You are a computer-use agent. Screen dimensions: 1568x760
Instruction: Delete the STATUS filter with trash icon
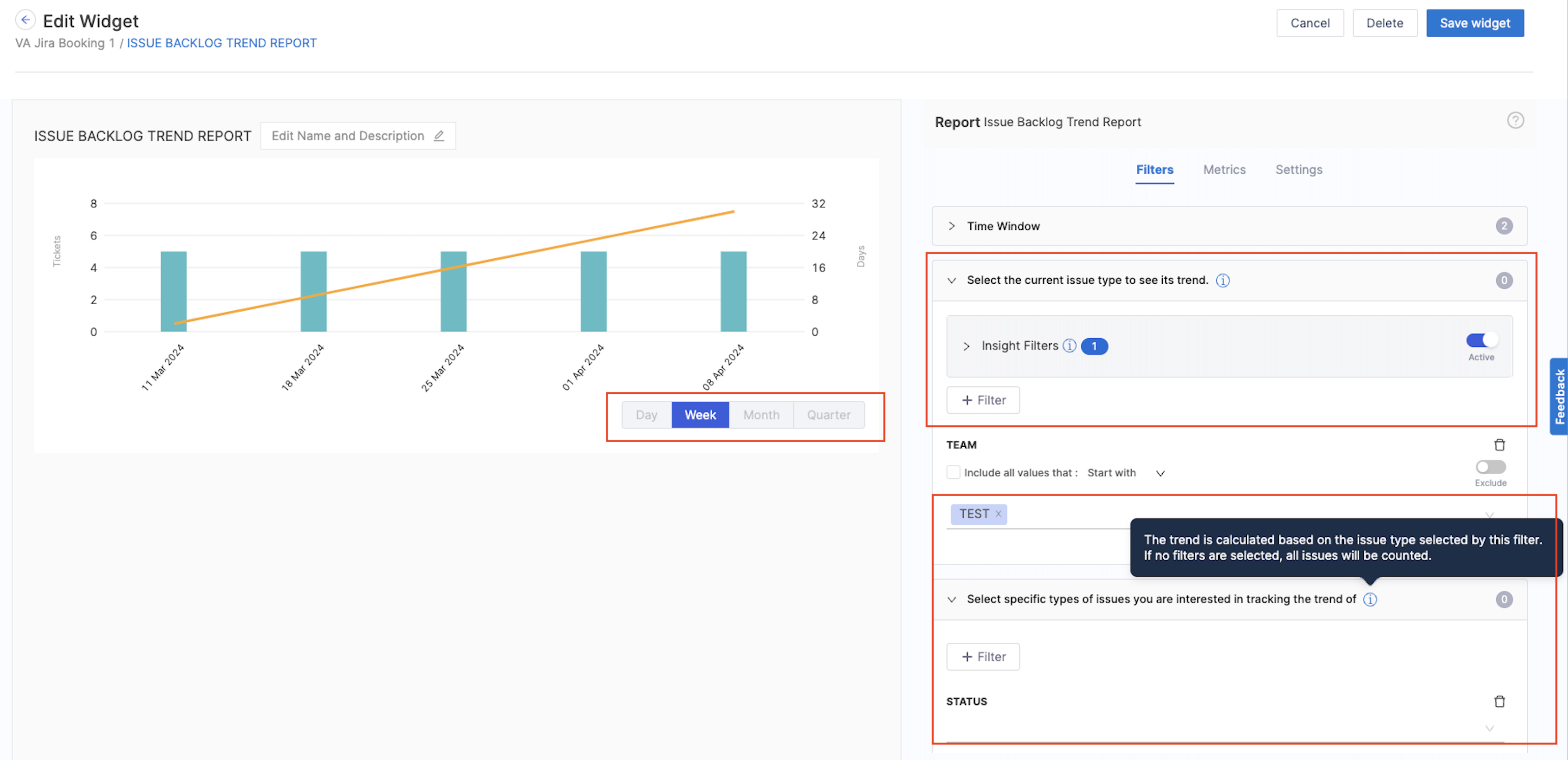click(x=1499, y=701)
